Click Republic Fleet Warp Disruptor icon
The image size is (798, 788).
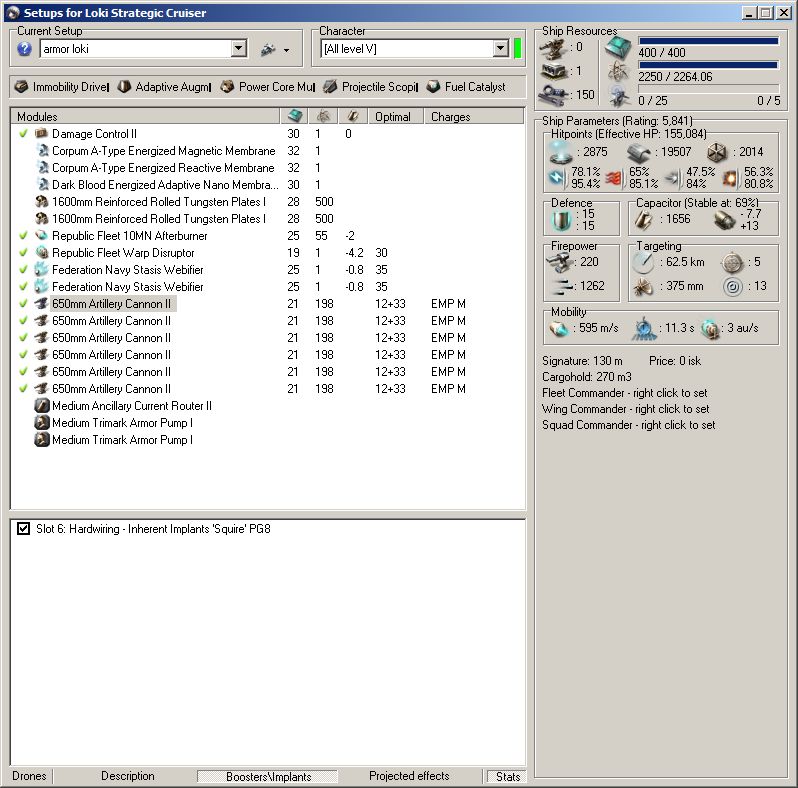(41, 252)
